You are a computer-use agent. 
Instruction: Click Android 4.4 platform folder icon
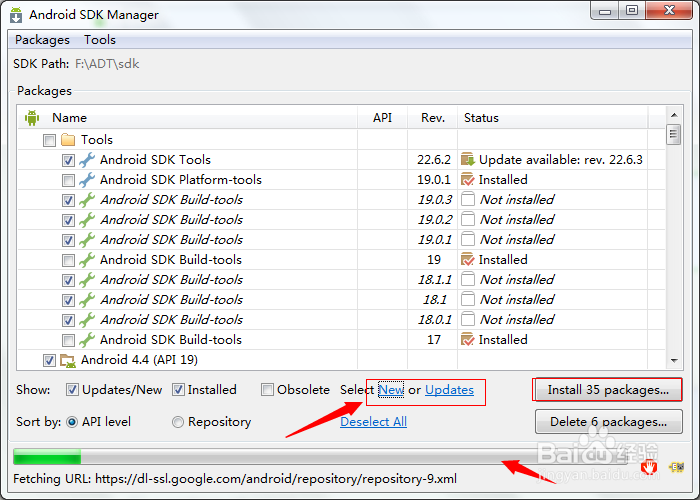68,361
